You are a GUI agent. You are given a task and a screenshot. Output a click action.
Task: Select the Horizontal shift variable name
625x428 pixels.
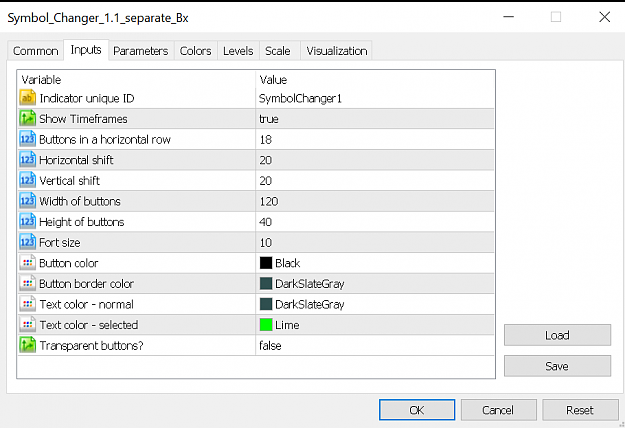point(77,160)
